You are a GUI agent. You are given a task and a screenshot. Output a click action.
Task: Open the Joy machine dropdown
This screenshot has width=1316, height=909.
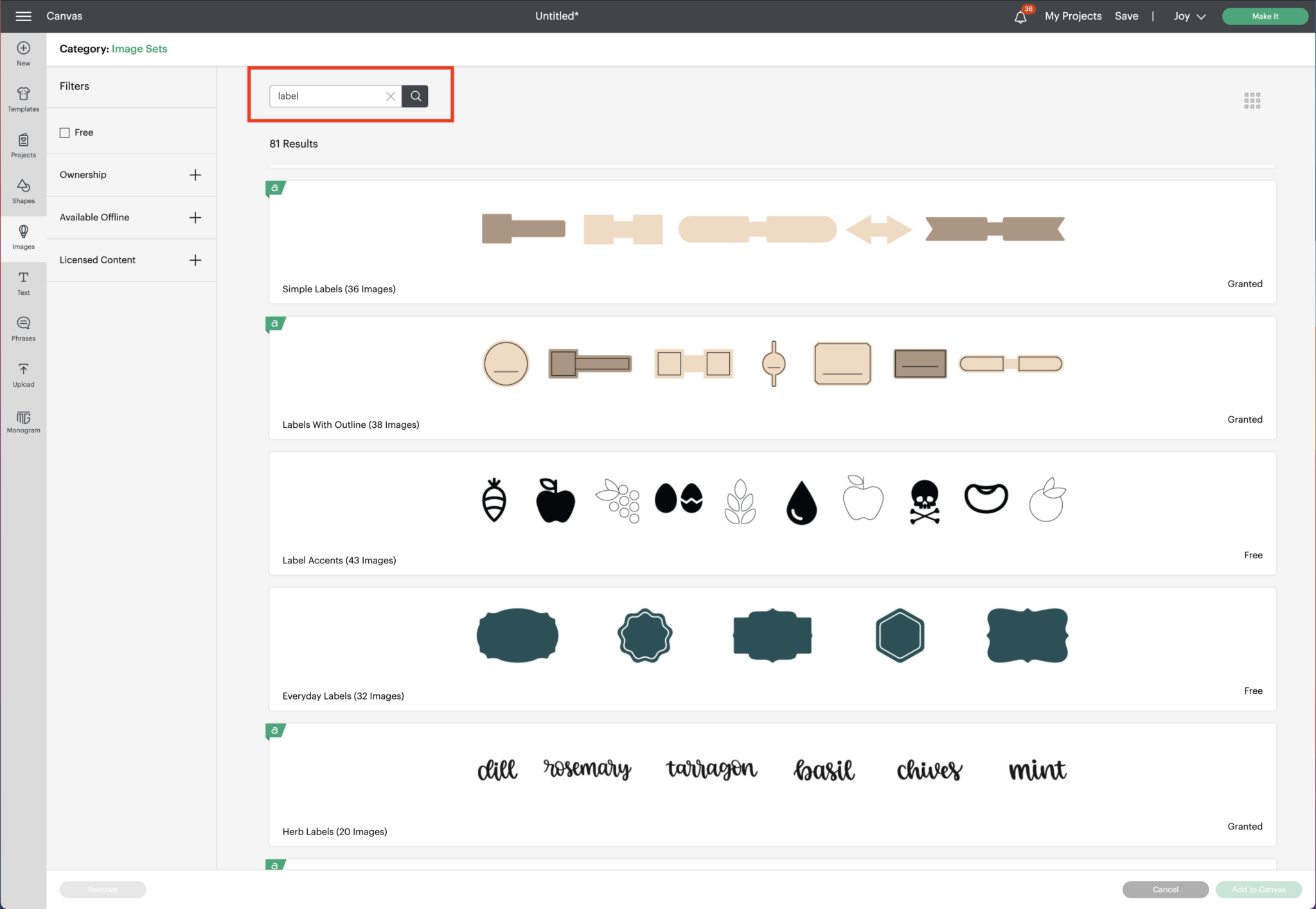[x=1189, y=16]
